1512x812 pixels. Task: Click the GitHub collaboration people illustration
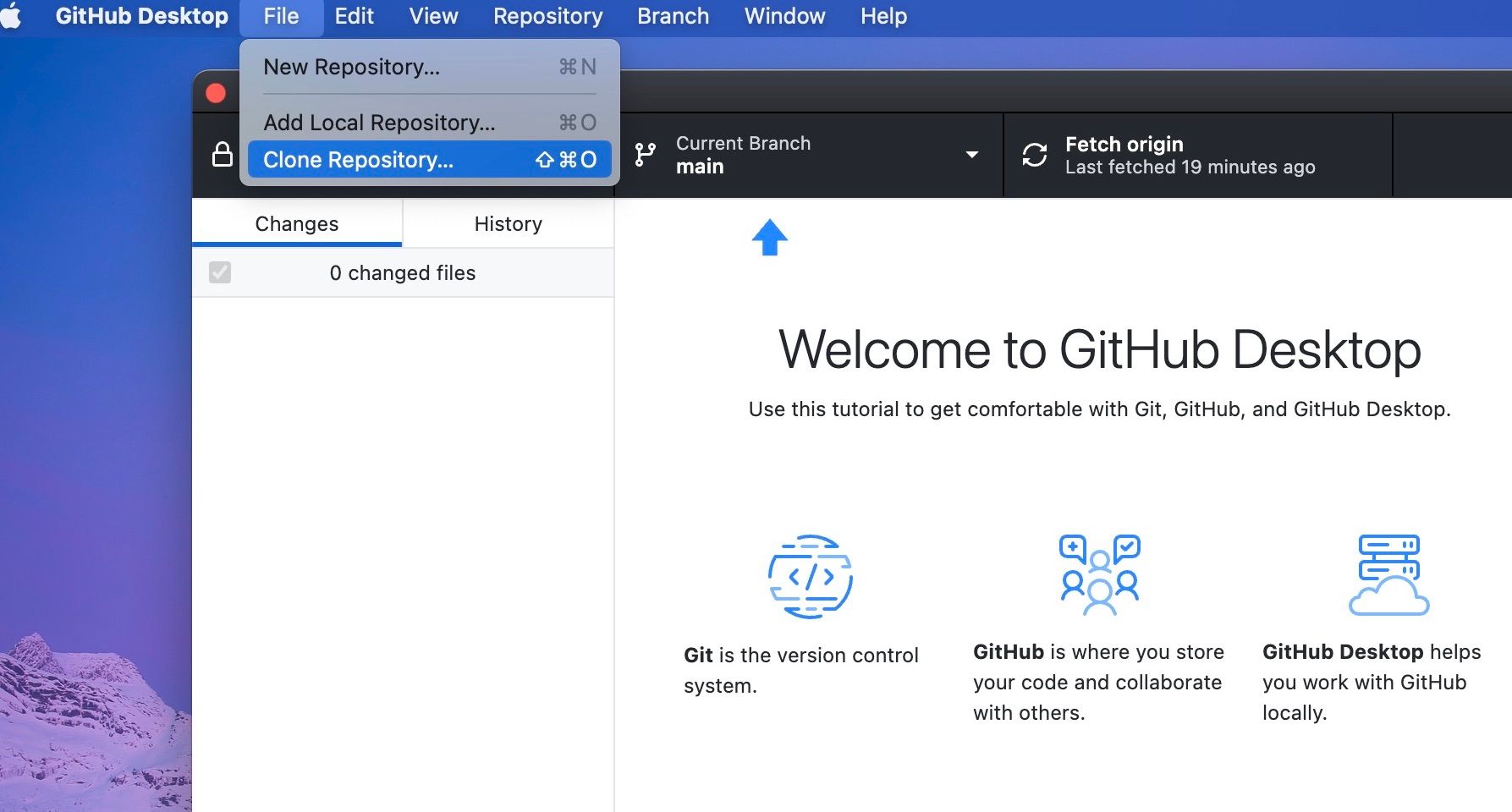tap(1099, 574)
